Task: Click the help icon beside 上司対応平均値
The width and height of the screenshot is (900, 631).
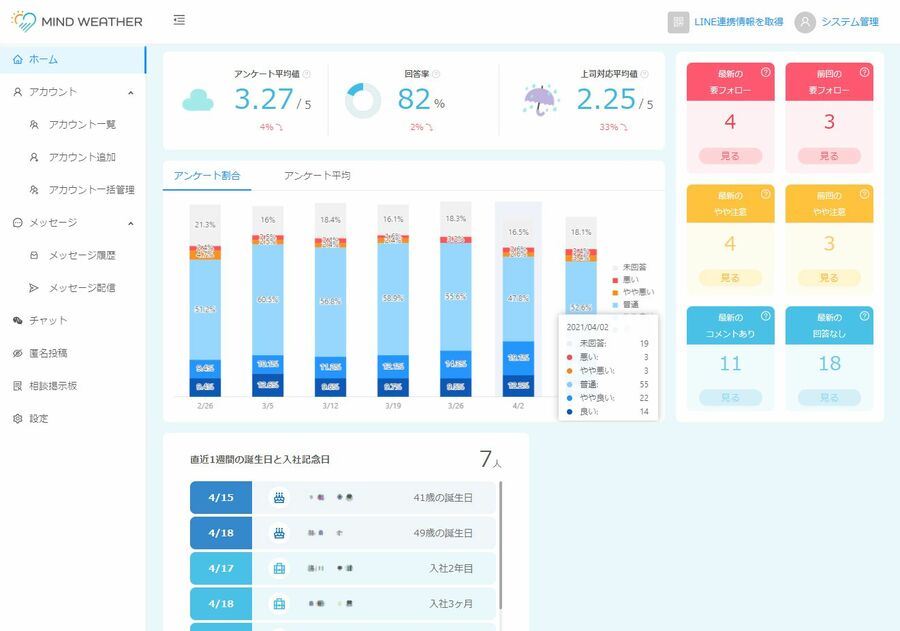Action: (645, 74)
